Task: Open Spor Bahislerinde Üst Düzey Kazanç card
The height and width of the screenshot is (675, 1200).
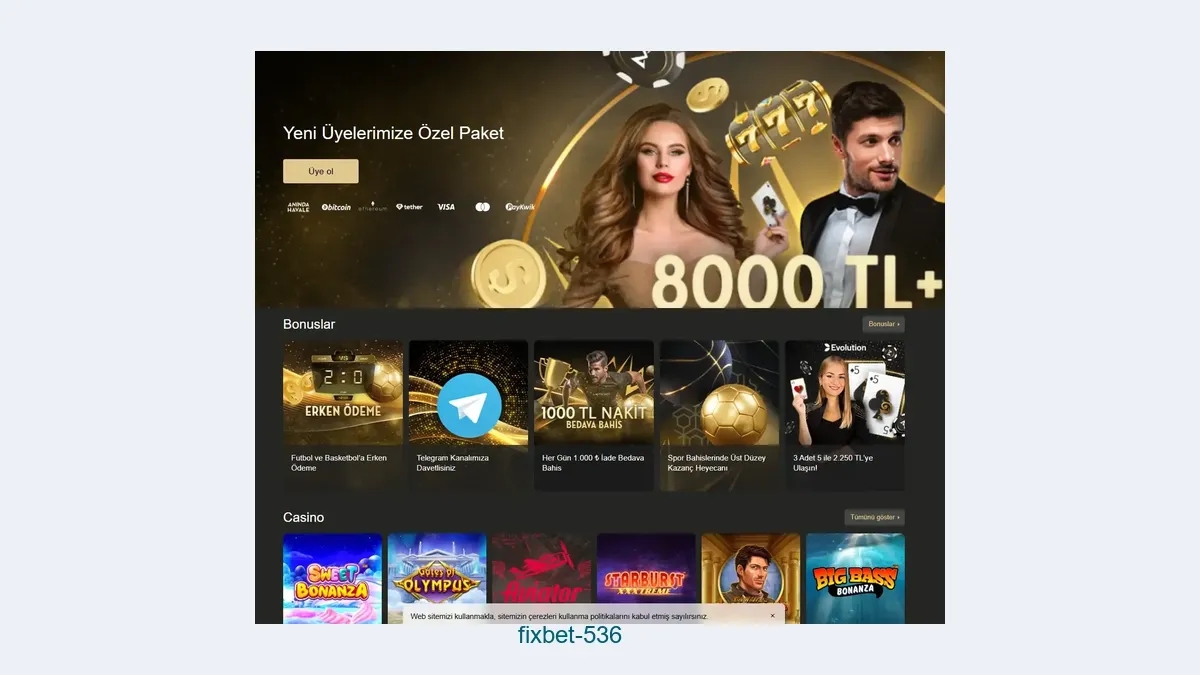Action: (719, 414)
